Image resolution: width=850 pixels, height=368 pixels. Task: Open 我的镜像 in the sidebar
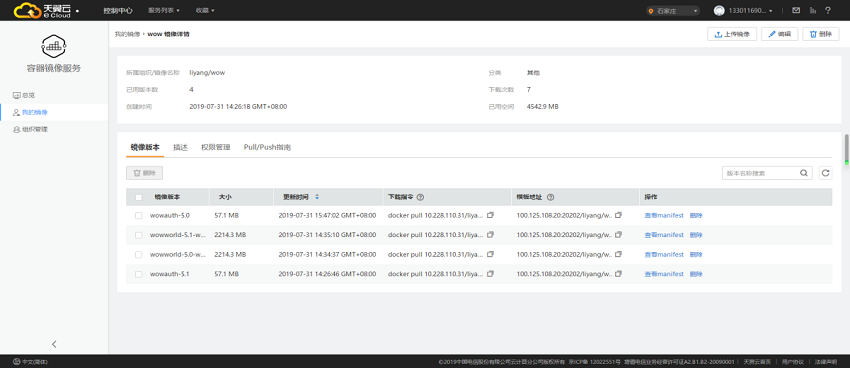coord(30,113)
